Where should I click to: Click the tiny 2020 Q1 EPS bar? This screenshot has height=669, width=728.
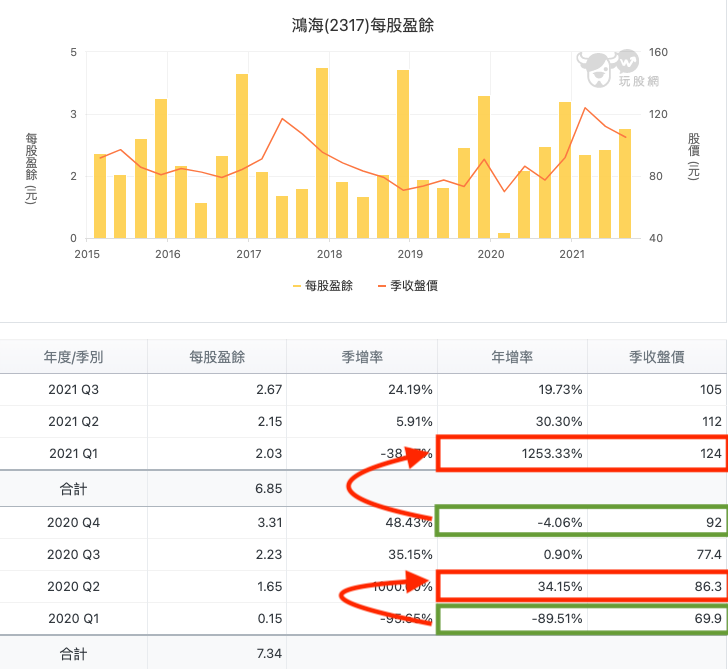pyautogui.click(x=504, y=235)
